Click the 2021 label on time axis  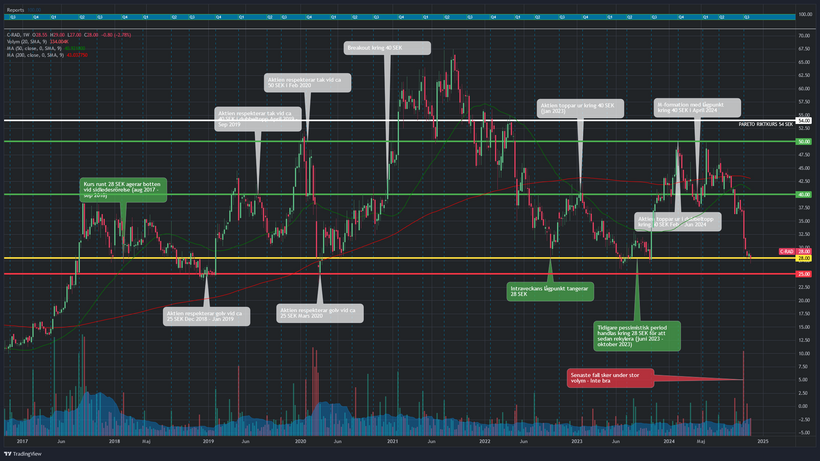tap(393, 440)
